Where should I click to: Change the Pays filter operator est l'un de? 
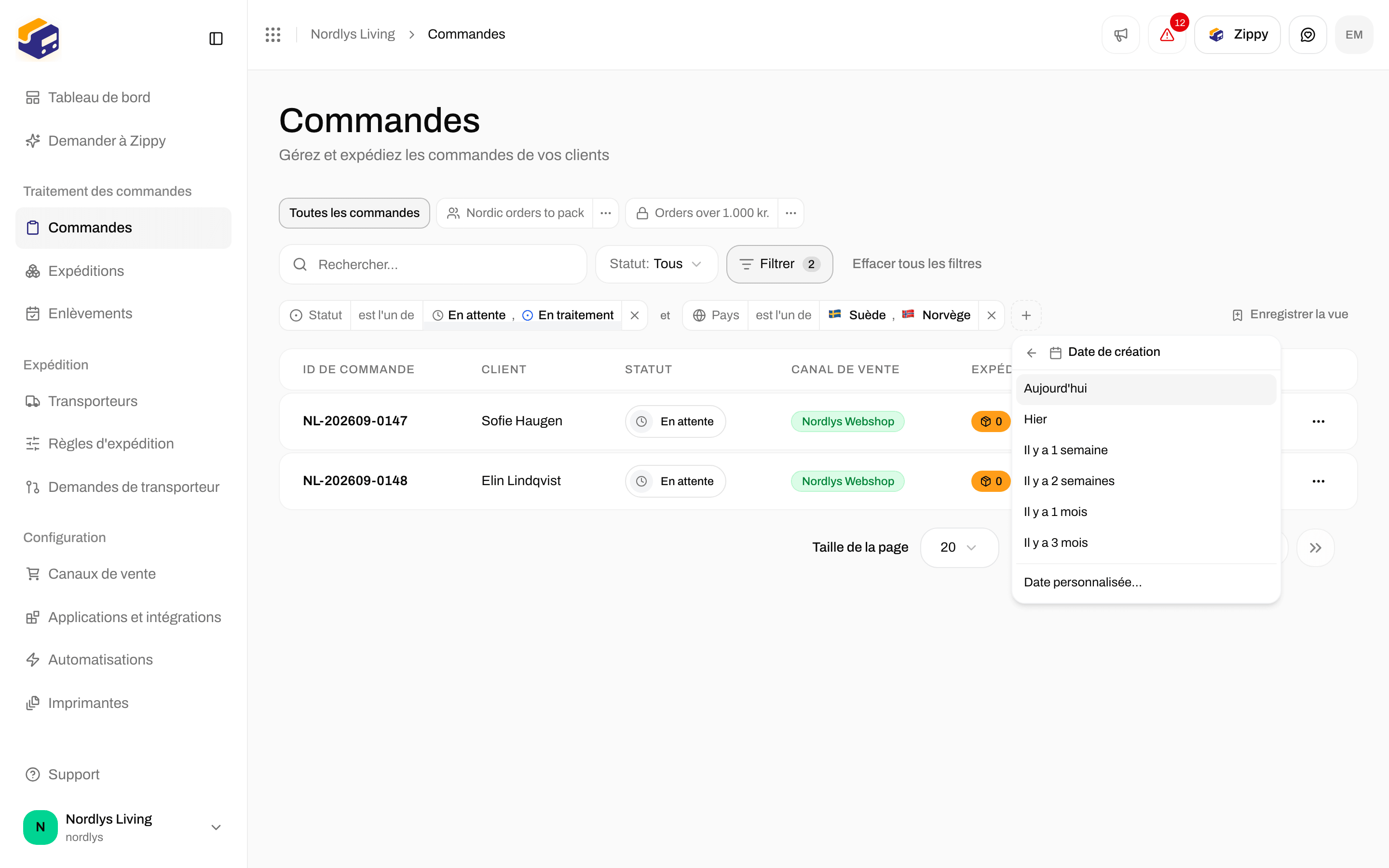tap(783, 315)
